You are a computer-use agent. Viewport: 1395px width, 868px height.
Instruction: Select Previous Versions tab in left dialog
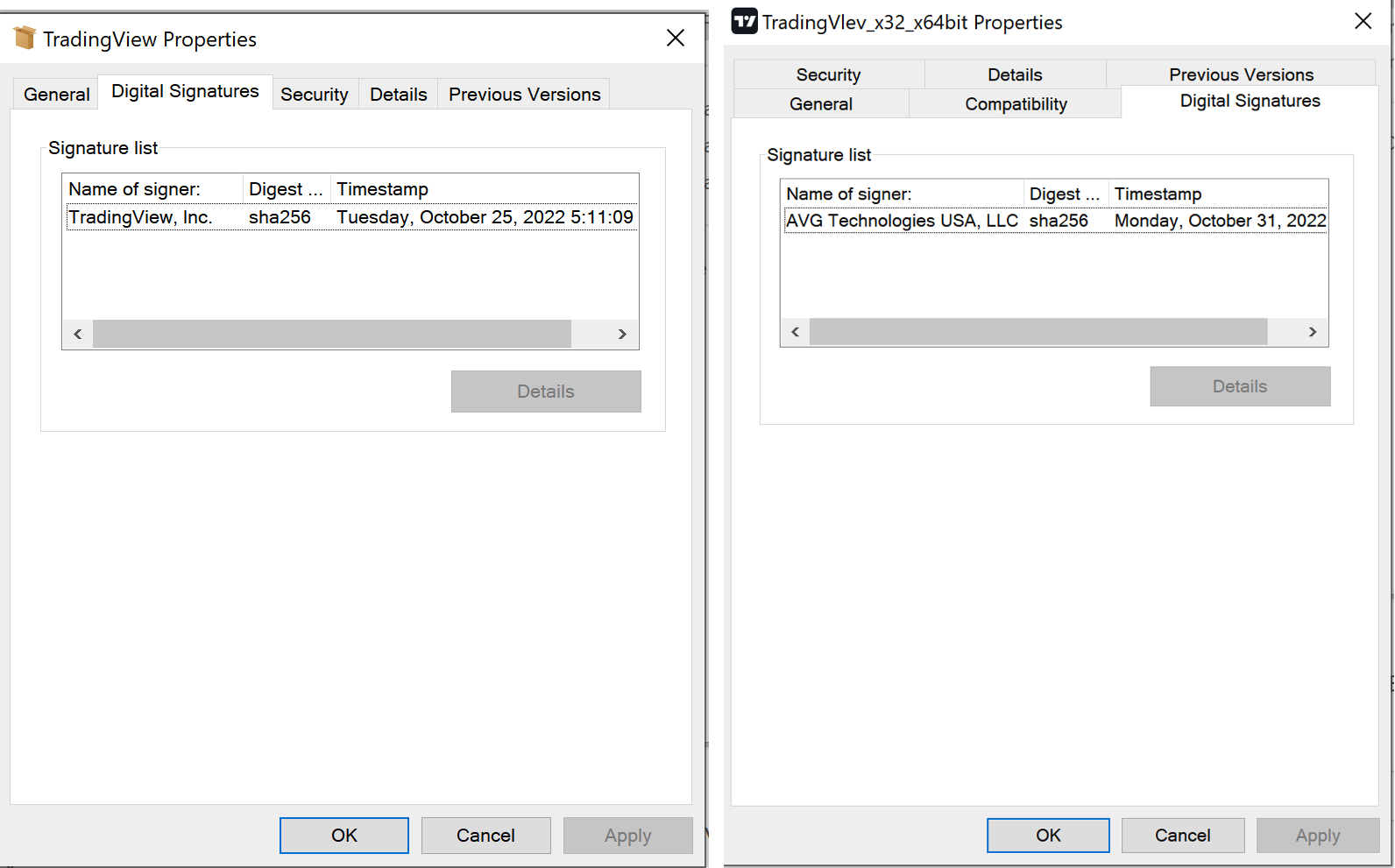click(524, 95)
